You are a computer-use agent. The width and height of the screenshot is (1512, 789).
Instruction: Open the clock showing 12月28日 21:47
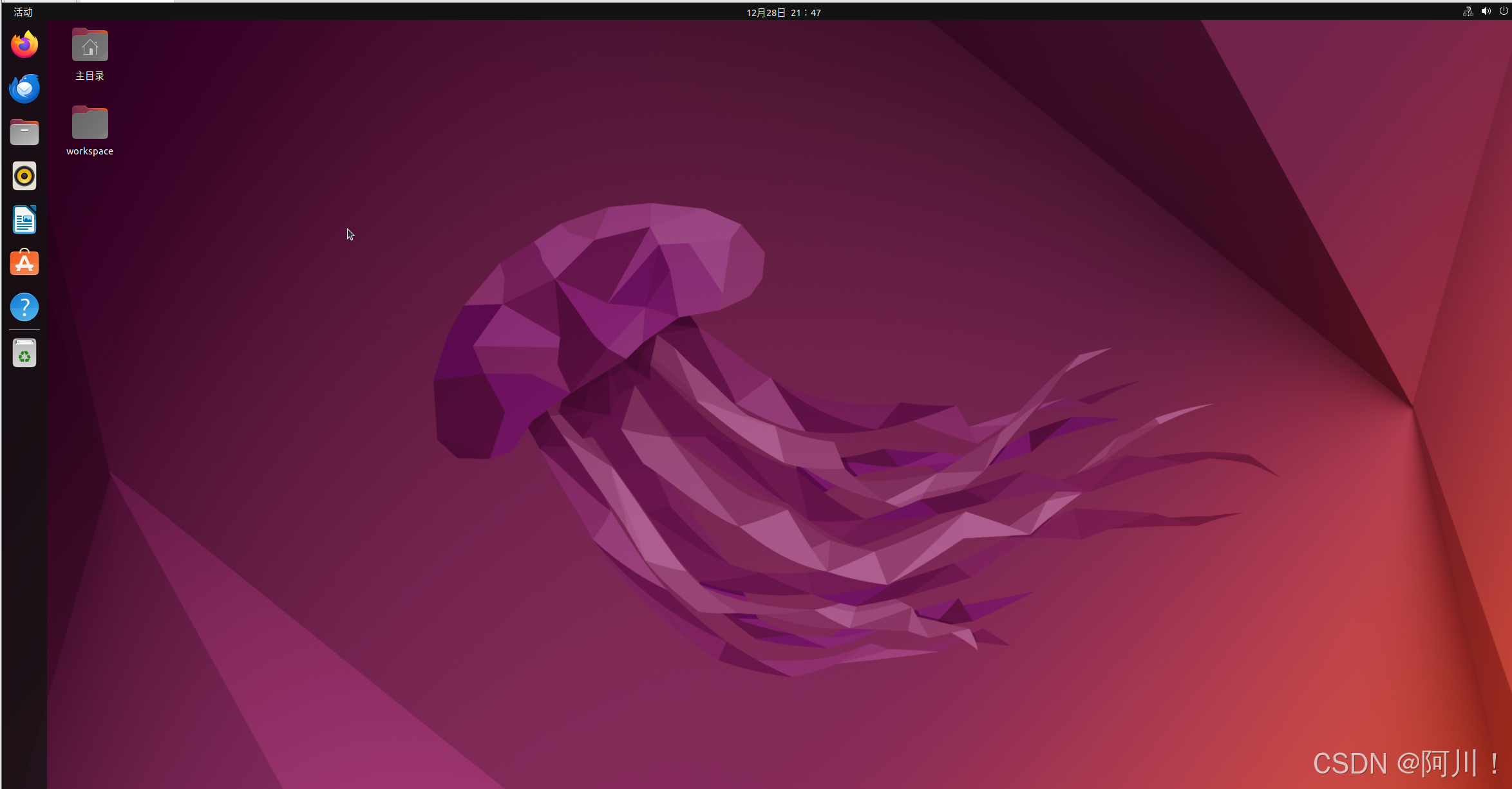click(x=784, y=12)
